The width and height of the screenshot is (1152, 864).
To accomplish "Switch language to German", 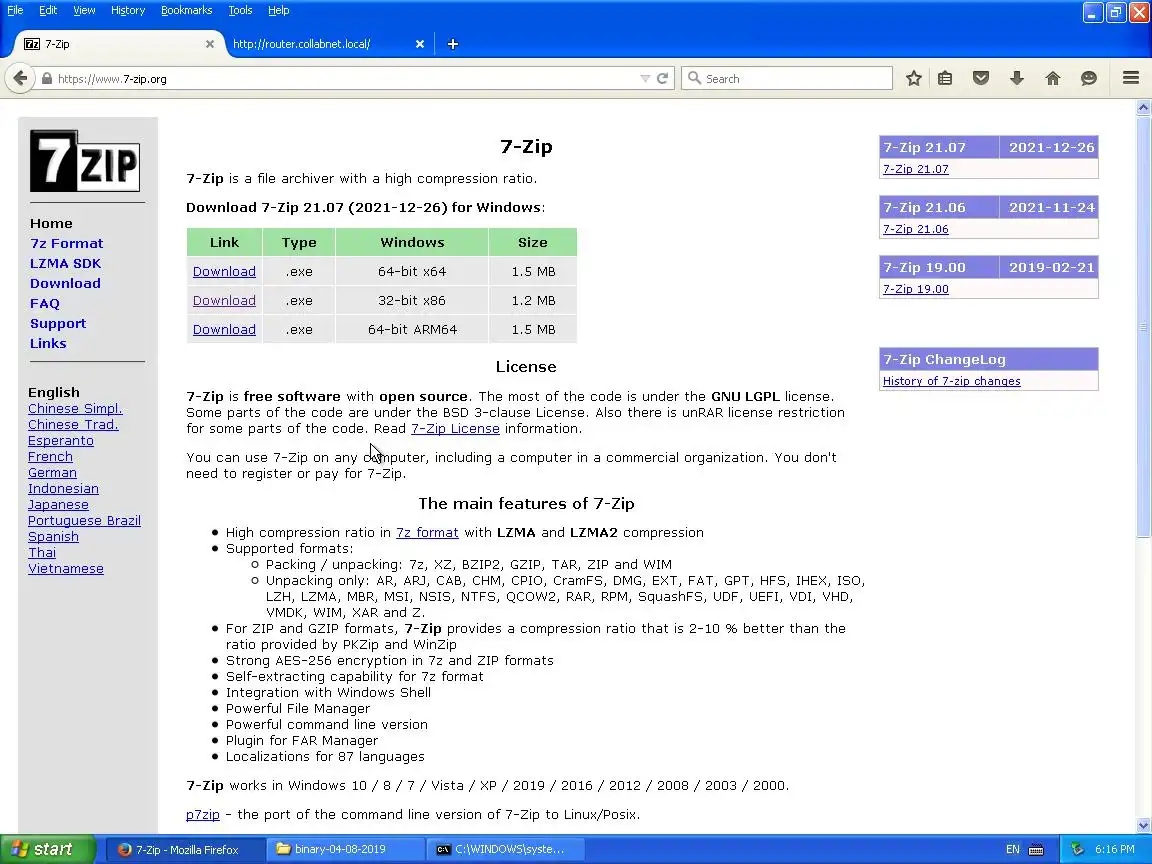I will (x=52, y=472).
